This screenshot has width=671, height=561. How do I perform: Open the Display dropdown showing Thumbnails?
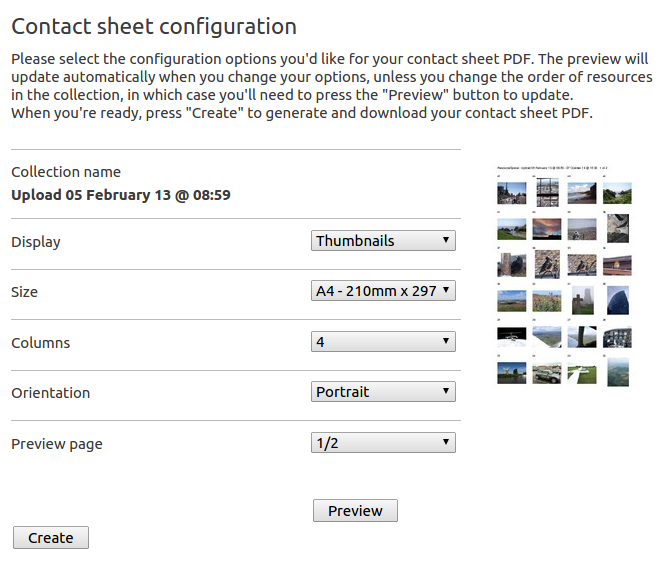click(383, 240)
